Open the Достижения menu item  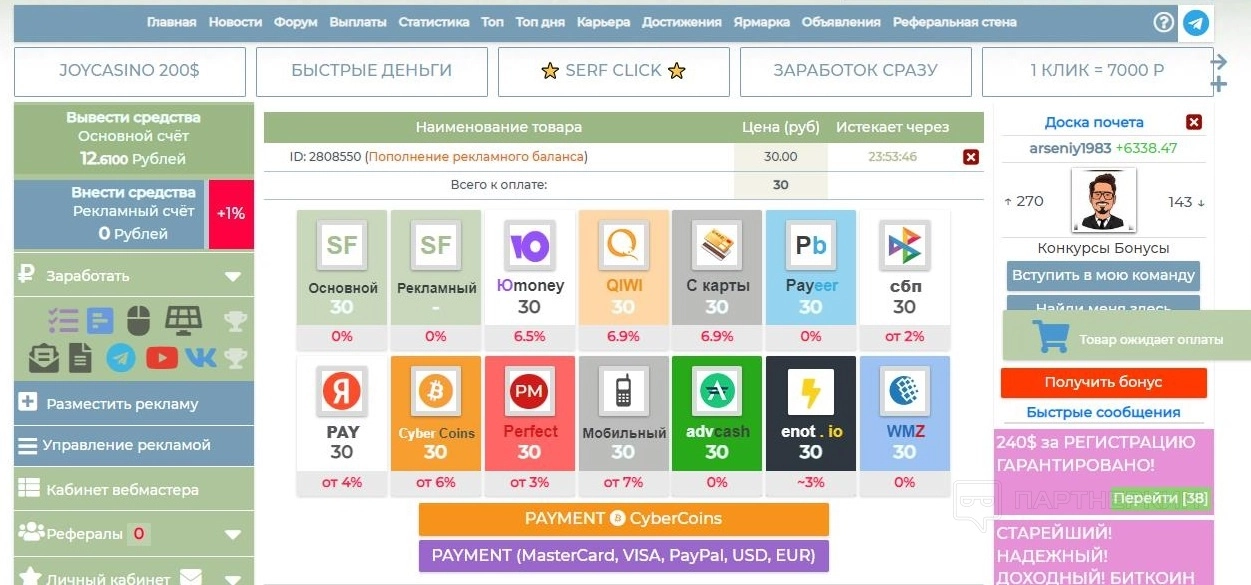pos(681,22)
